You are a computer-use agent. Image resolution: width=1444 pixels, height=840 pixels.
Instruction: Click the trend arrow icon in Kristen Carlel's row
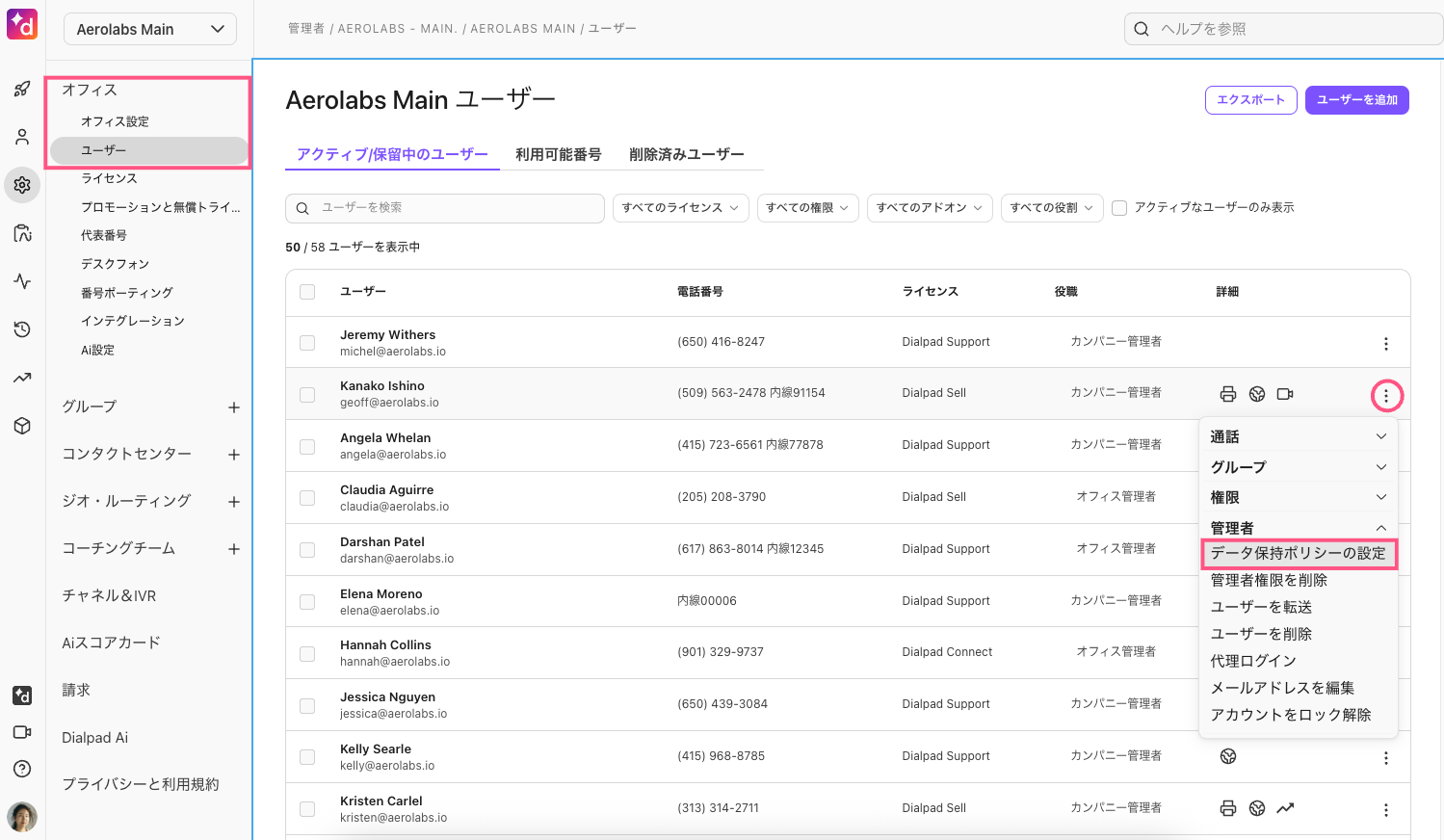point(1285,808)
